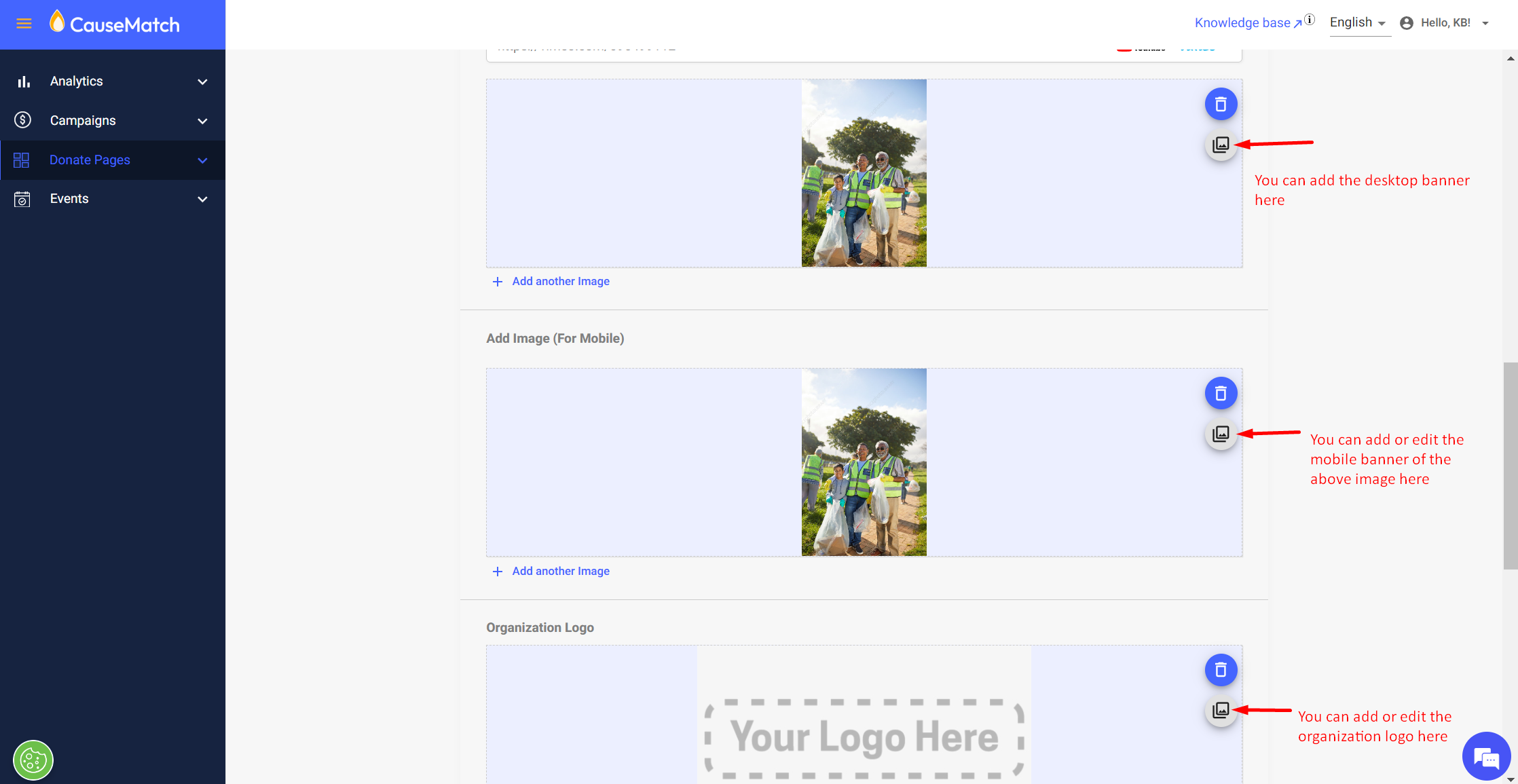This screenshot has width=1518, height=784.
Task: Delete the desktop banner image
Action: 1221,105
